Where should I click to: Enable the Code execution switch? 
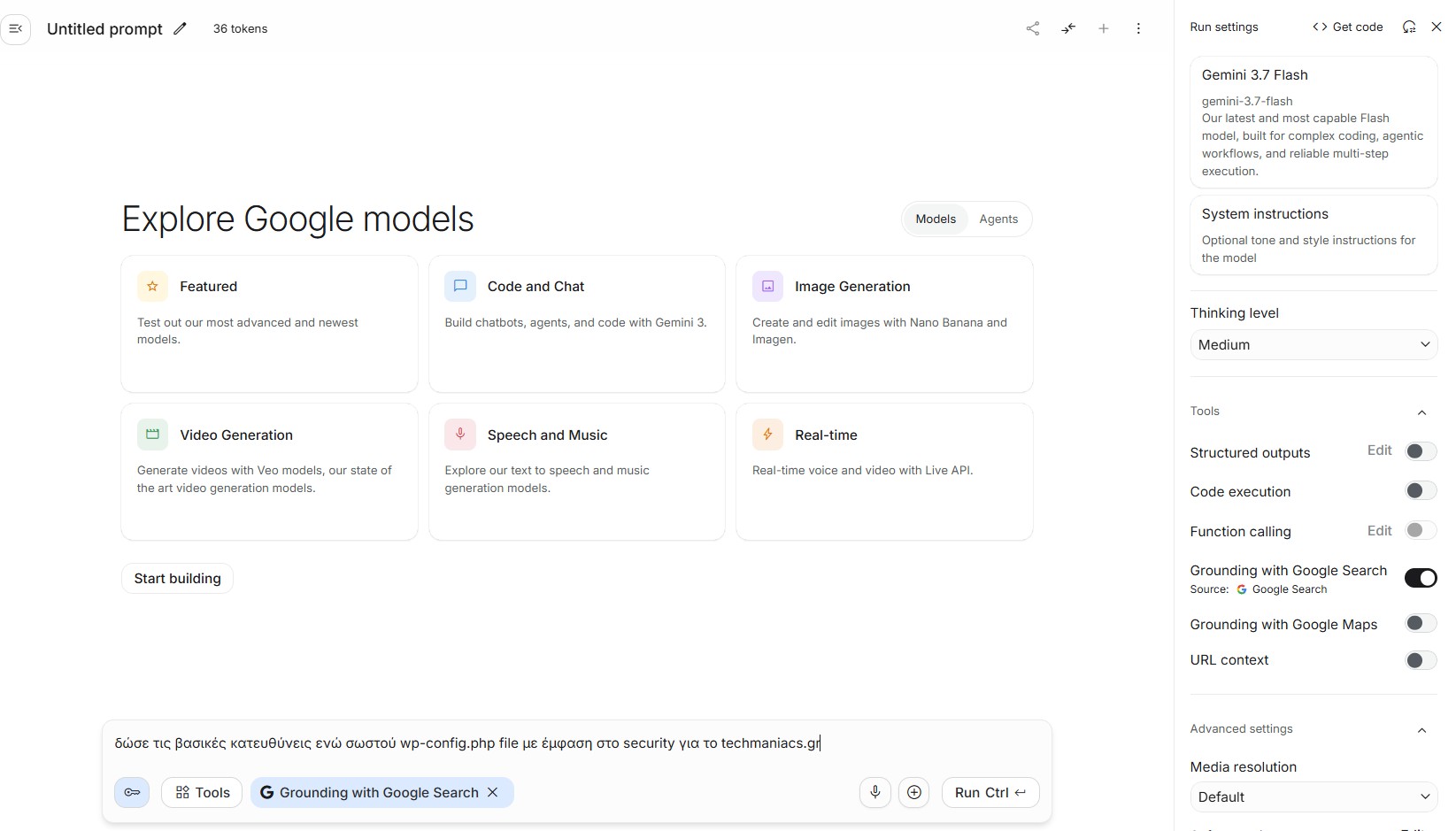[1421, 490]
